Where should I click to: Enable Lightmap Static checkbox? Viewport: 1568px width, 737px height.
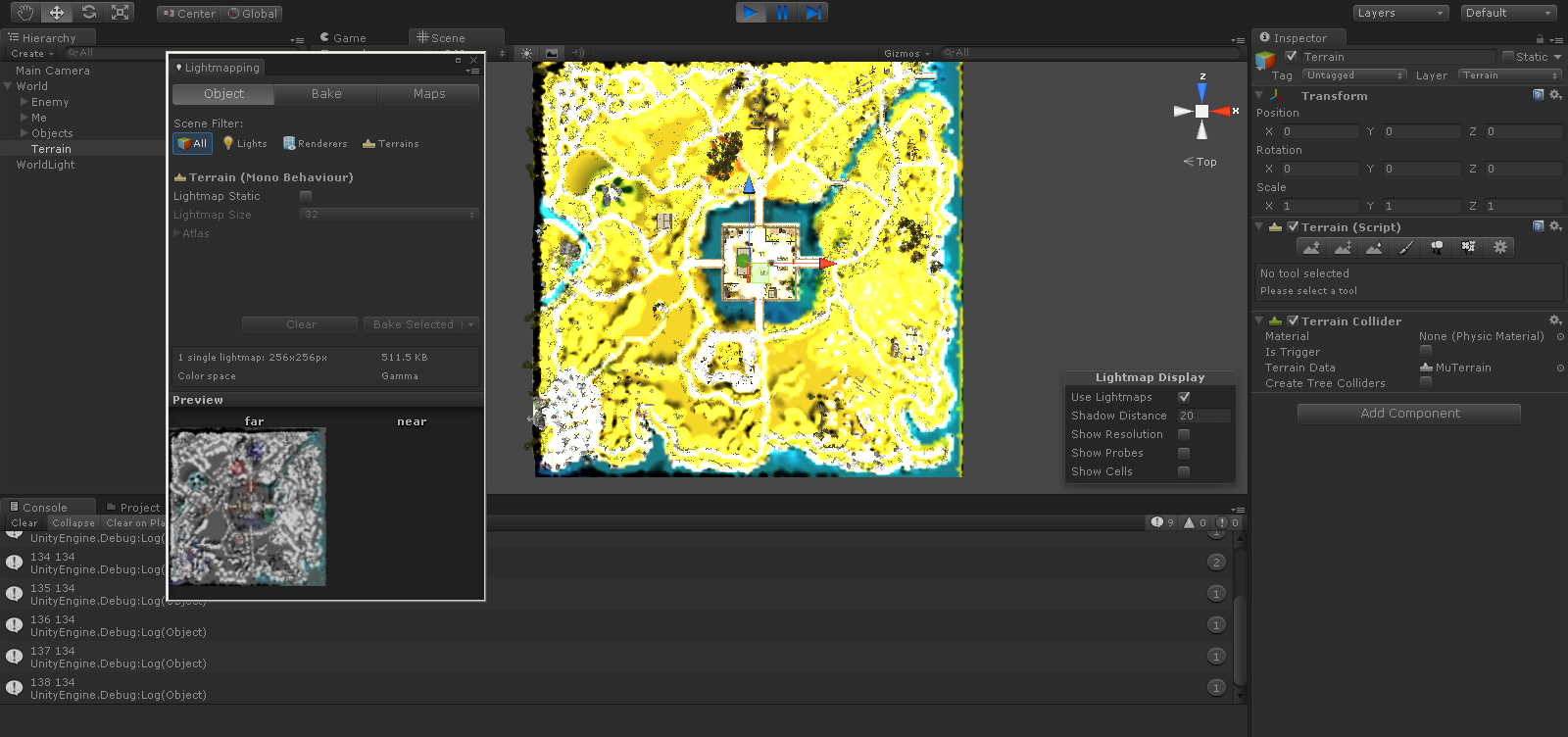306,197
